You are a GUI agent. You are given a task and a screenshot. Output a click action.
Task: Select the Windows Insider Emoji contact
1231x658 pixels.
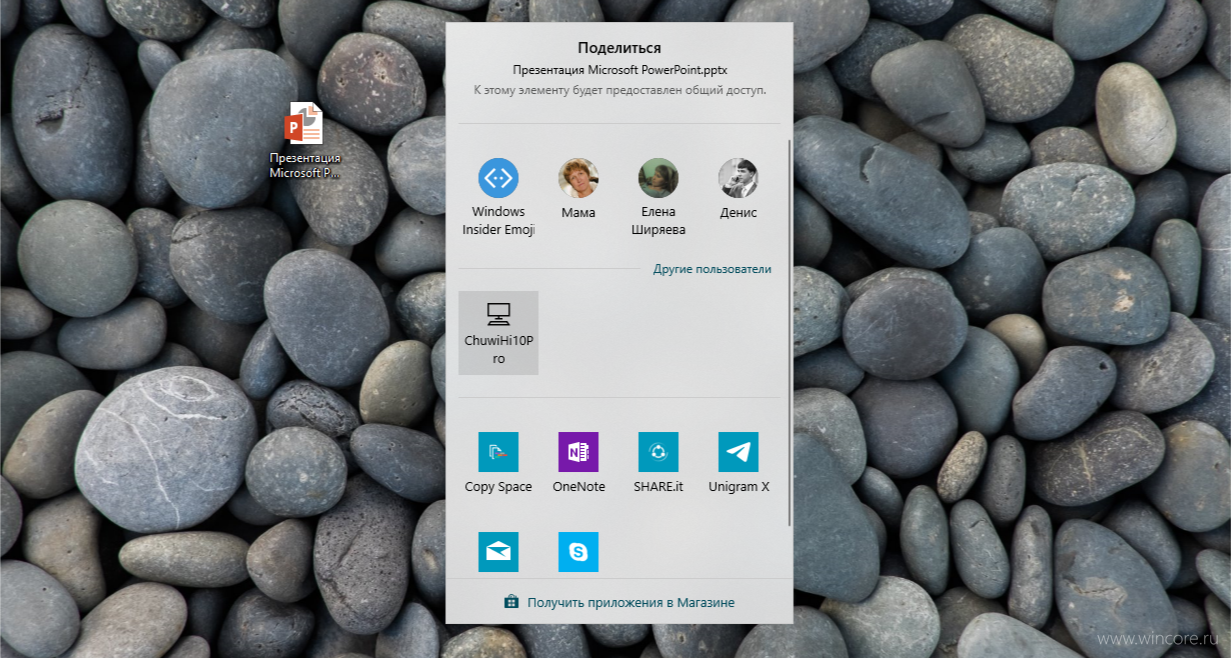[x=498, y=197]
